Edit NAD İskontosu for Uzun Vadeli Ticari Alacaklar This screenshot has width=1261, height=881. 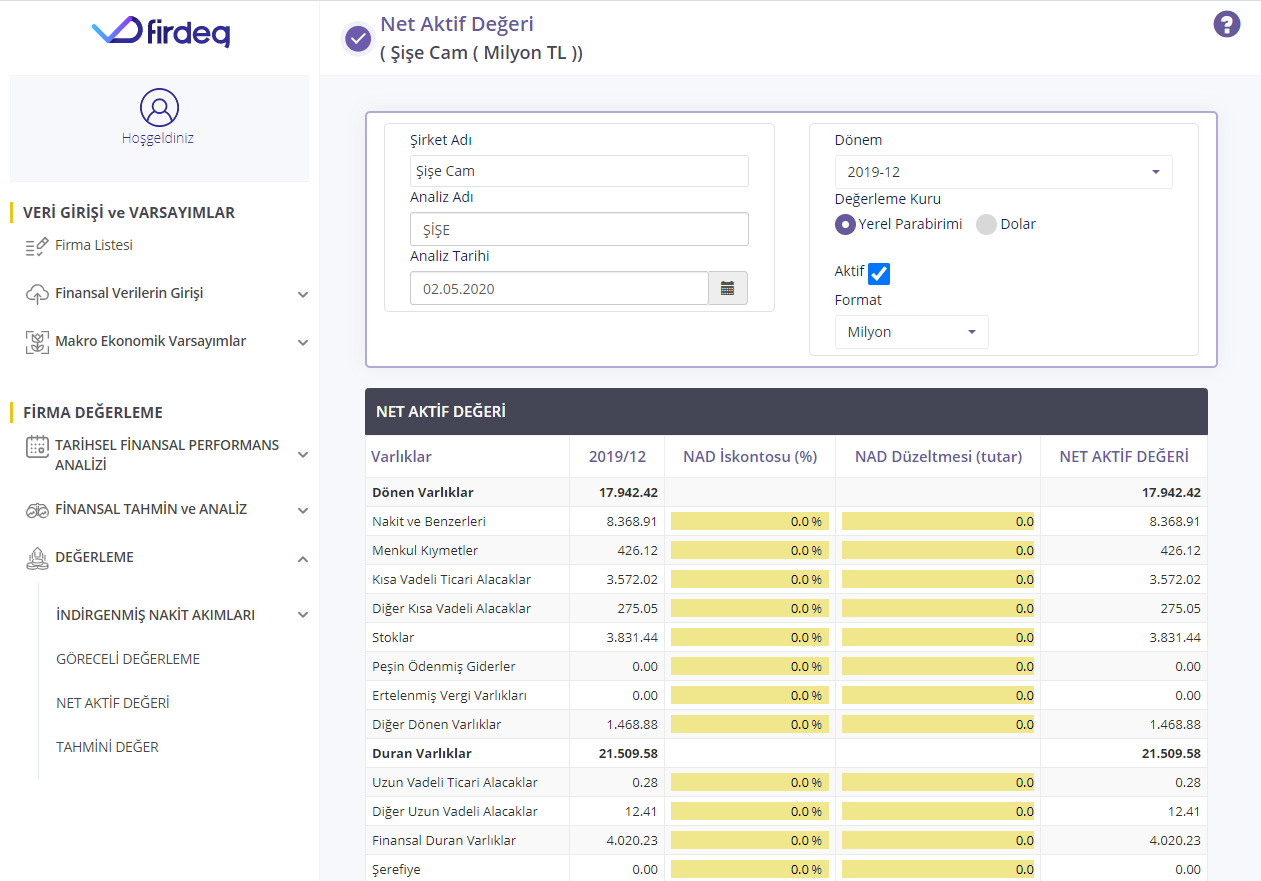click(x=749, y=782)
